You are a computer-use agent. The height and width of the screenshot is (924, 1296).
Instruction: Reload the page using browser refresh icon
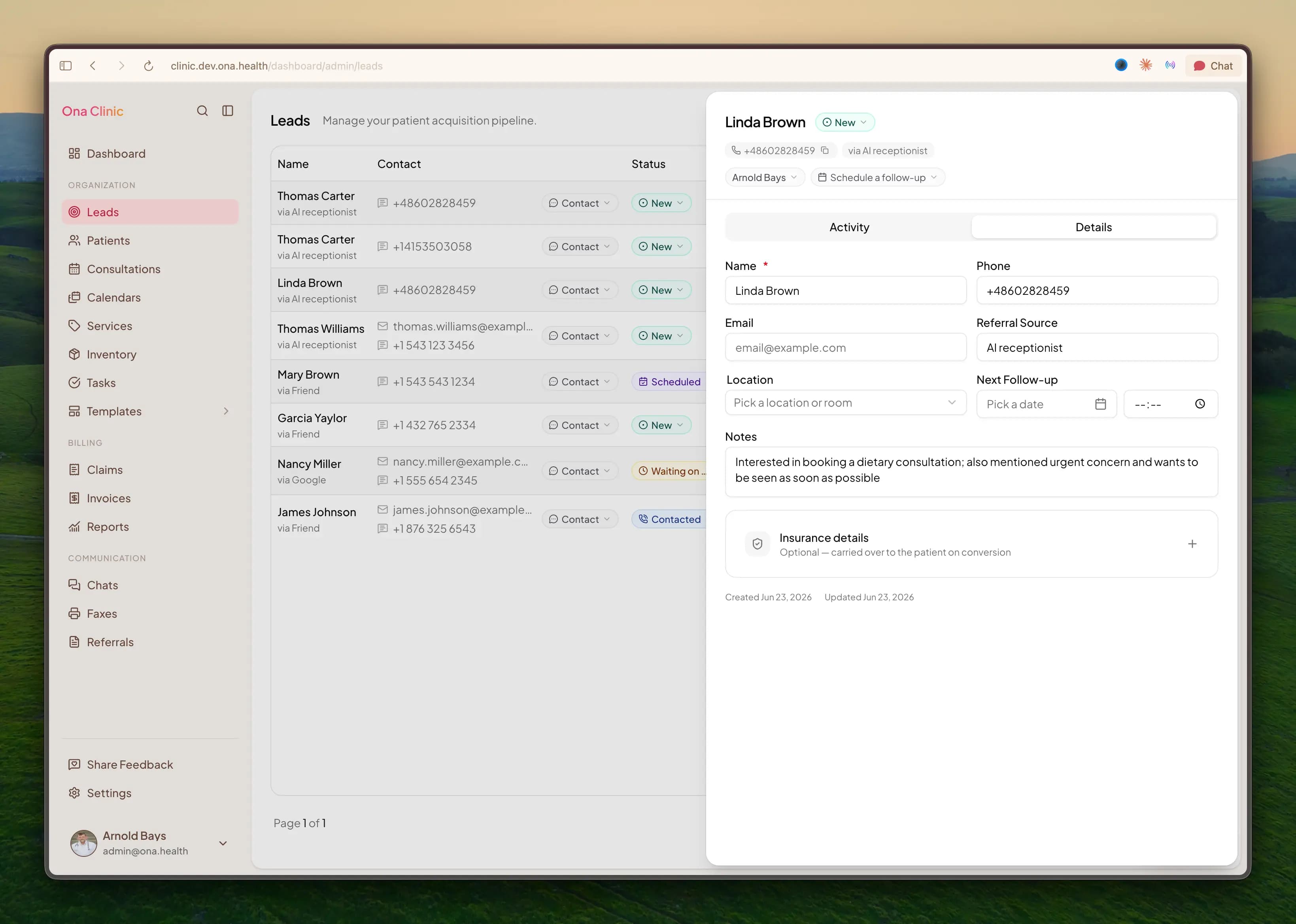[149, 66]
